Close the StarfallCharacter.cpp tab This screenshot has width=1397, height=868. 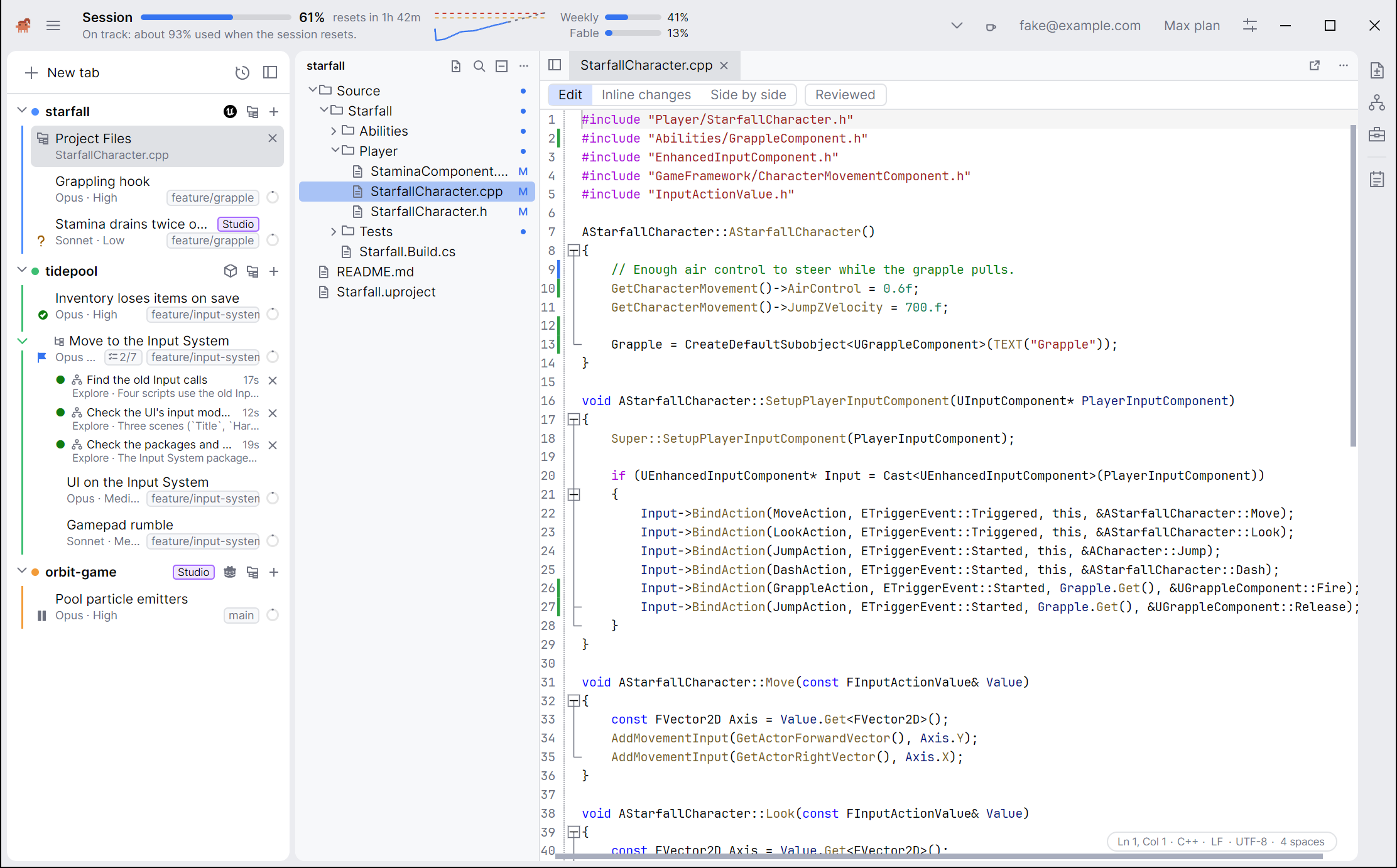tap(724, 65)
